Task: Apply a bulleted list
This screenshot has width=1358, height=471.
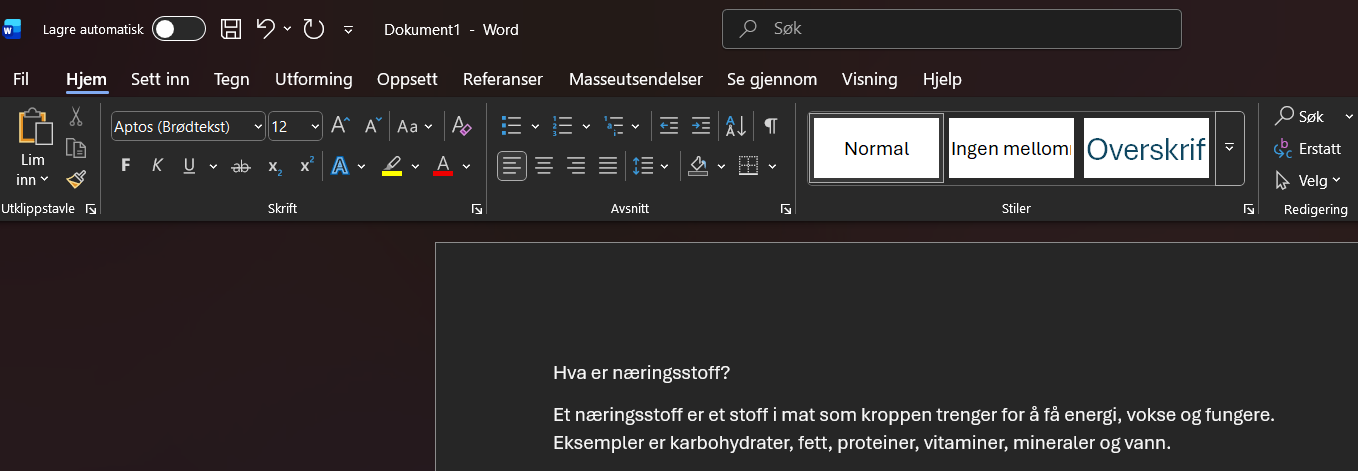Action: coord(512,126)
